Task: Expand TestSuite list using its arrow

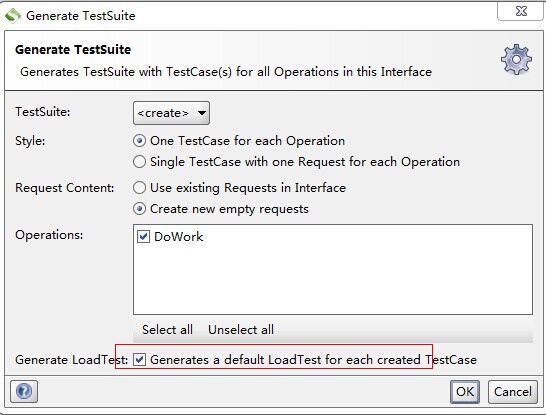Action: point(202,113)
